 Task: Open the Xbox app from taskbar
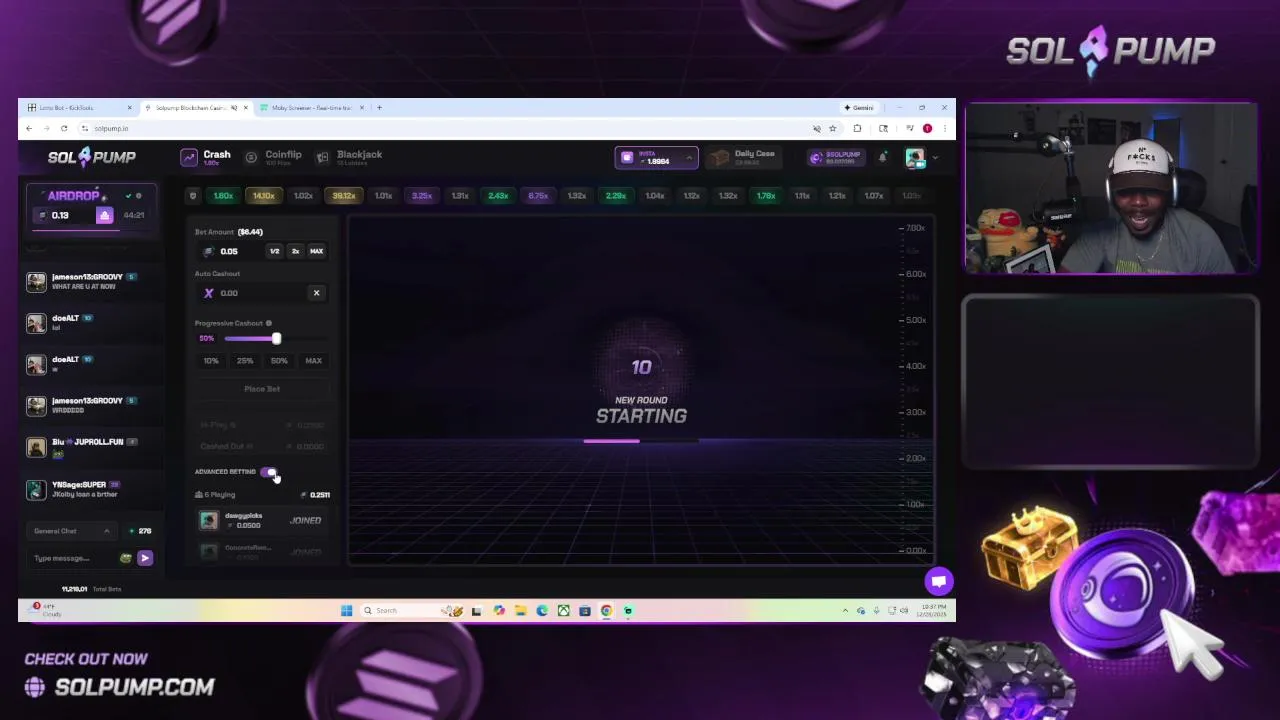coord(563,611)
